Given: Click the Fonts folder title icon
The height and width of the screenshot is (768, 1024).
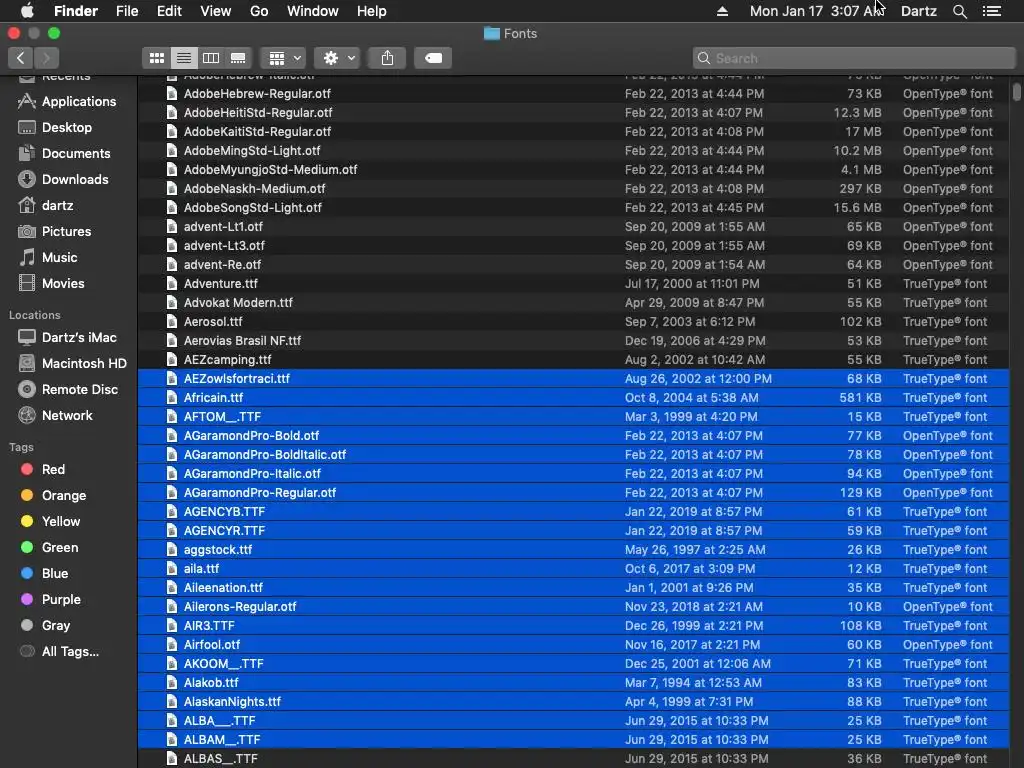Looking at the screenshot, I should [492, 33].
